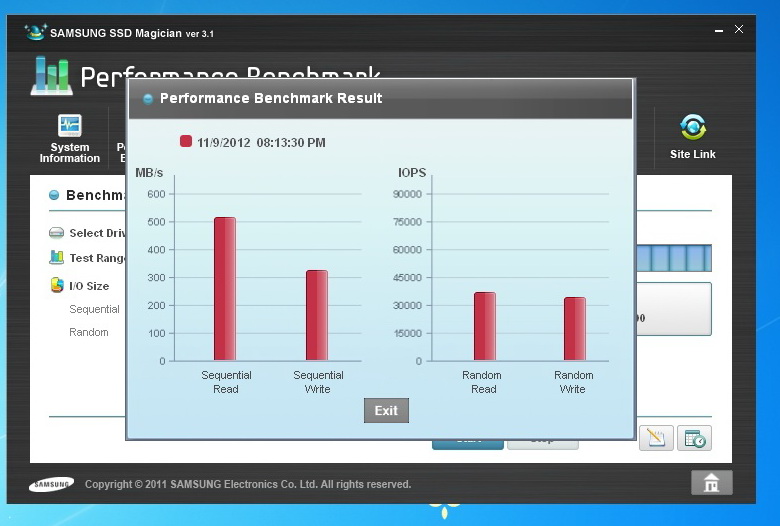Click the Performance Benchmark bar chart icon
780x526 pixels.
[x=51, y=76]
